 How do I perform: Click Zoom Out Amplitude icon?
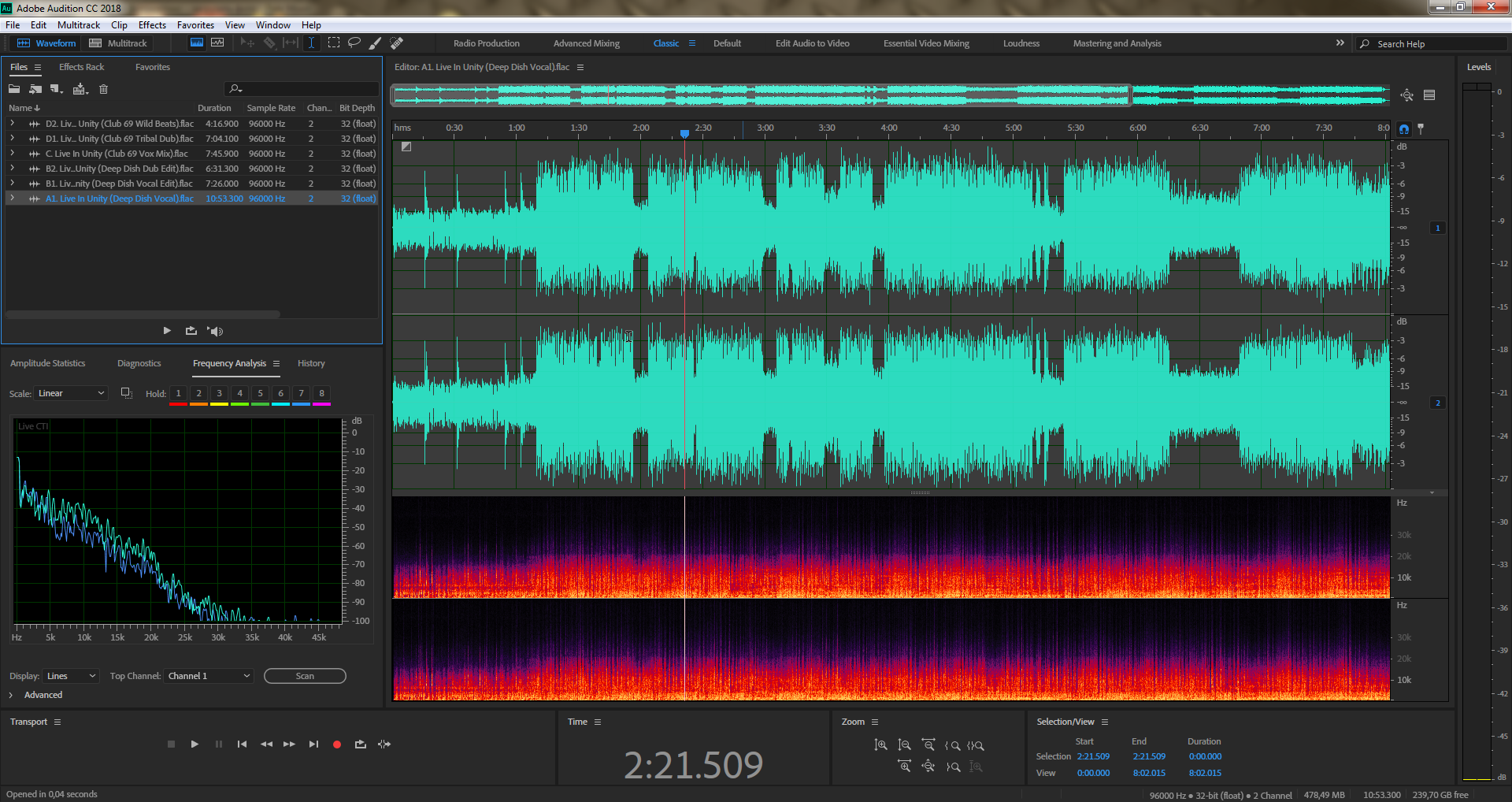point(904,745)
